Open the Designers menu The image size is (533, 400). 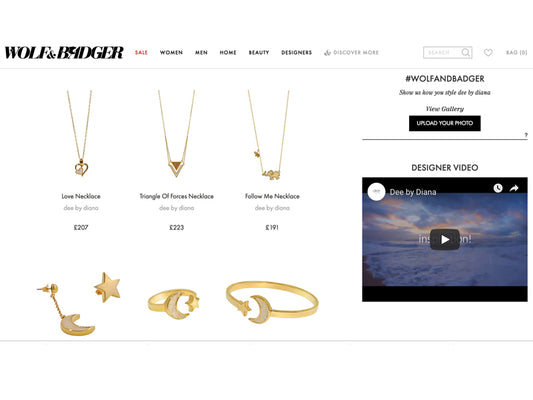pos(296,53)
